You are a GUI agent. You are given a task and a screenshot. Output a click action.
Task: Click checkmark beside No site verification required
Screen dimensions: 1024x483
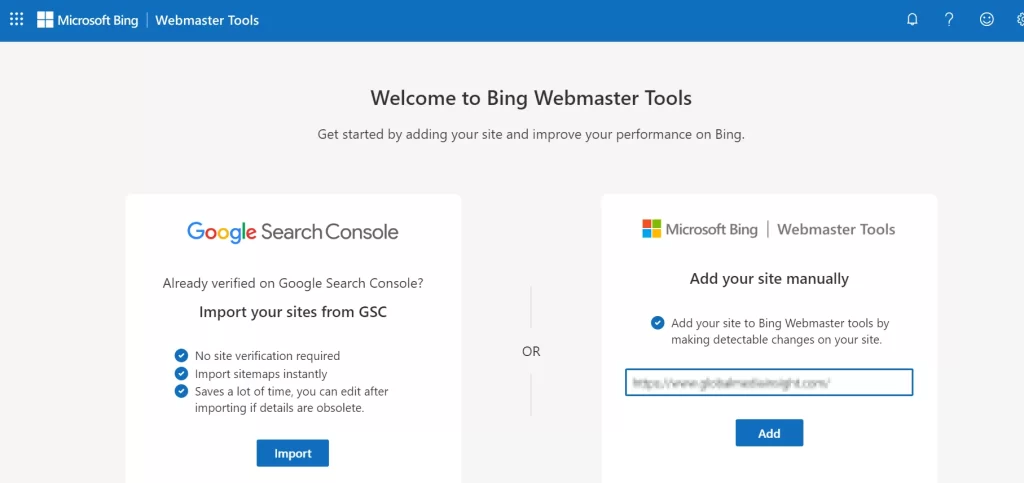click(181, 355)
